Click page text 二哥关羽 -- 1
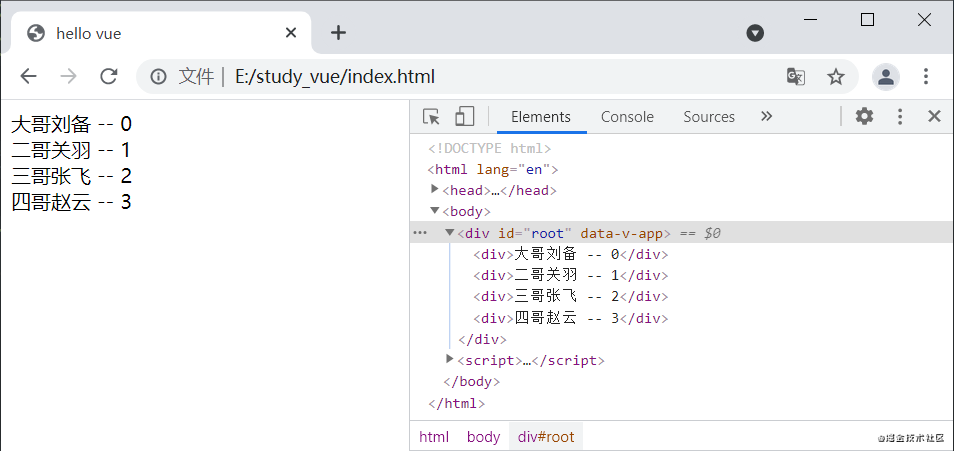This screenshot has width=954, height=451. click(x=72, y=150)
